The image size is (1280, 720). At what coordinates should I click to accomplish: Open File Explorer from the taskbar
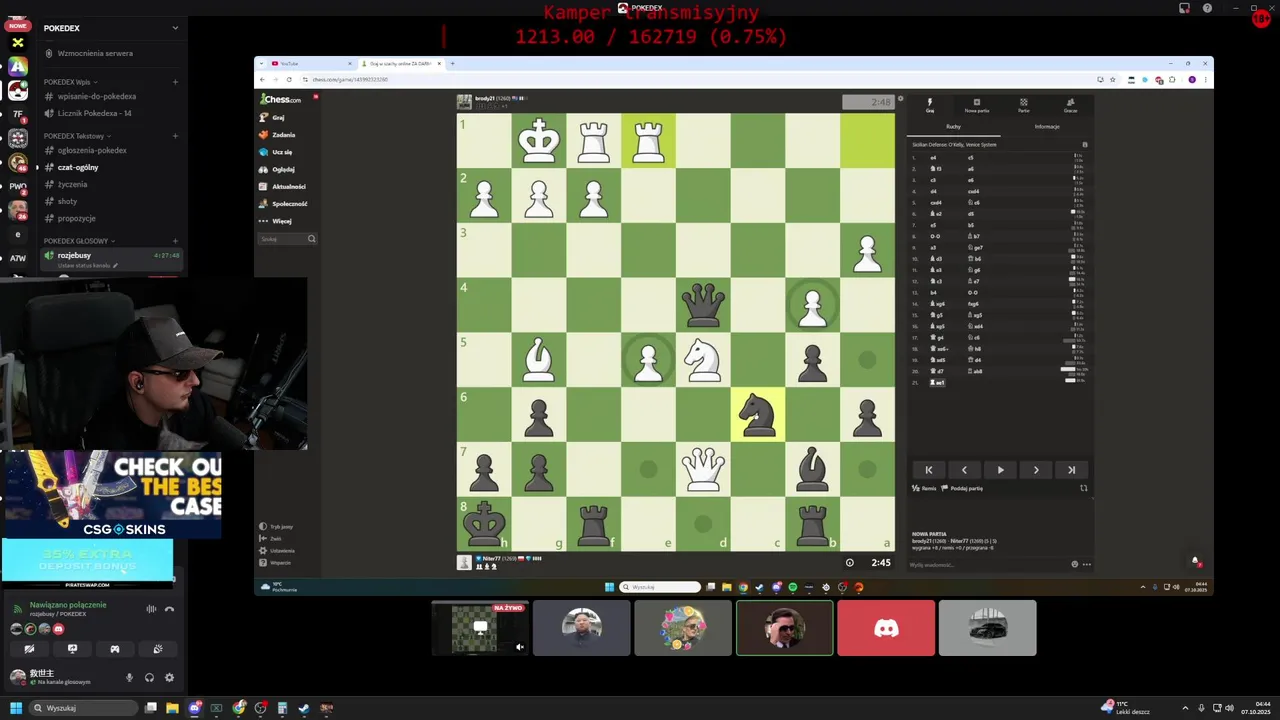[x=172, y=708]
